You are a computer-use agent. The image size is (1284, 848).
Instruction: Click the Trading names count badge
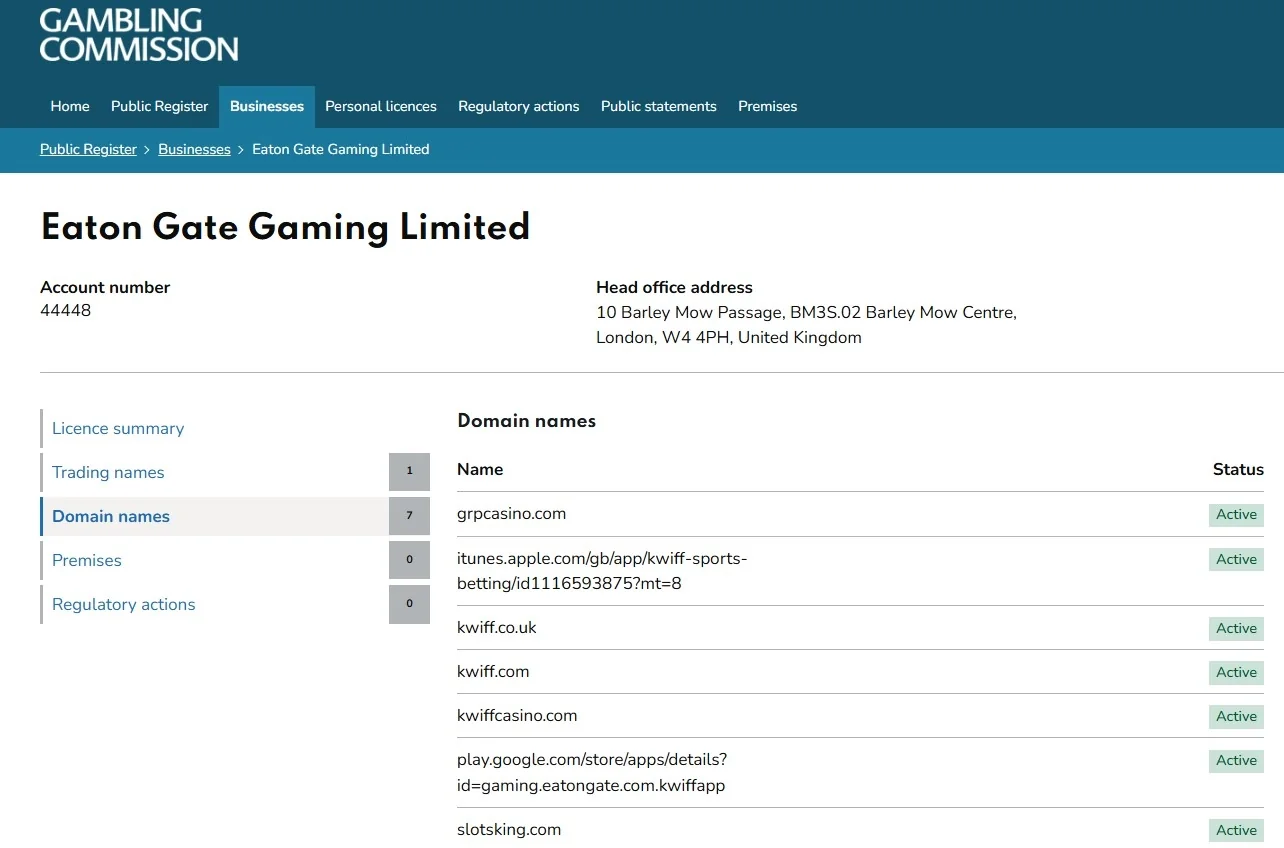409,472
